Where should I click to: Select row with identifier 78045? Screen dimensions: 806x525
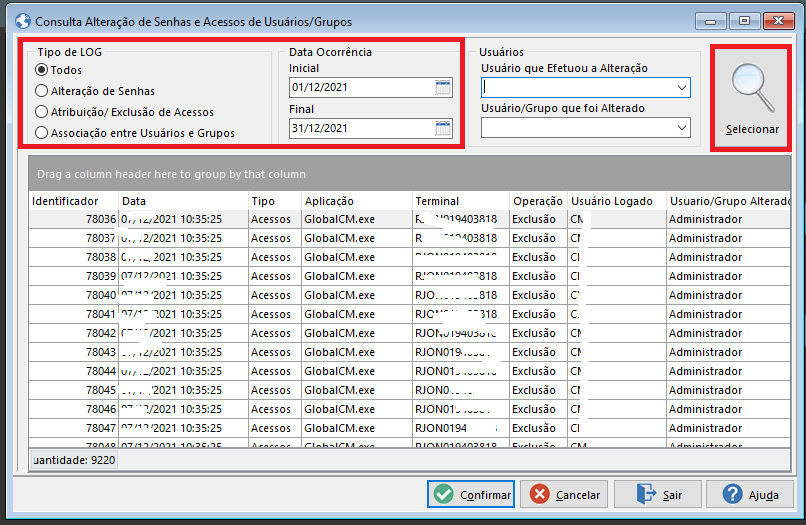(x=409, y=391)
